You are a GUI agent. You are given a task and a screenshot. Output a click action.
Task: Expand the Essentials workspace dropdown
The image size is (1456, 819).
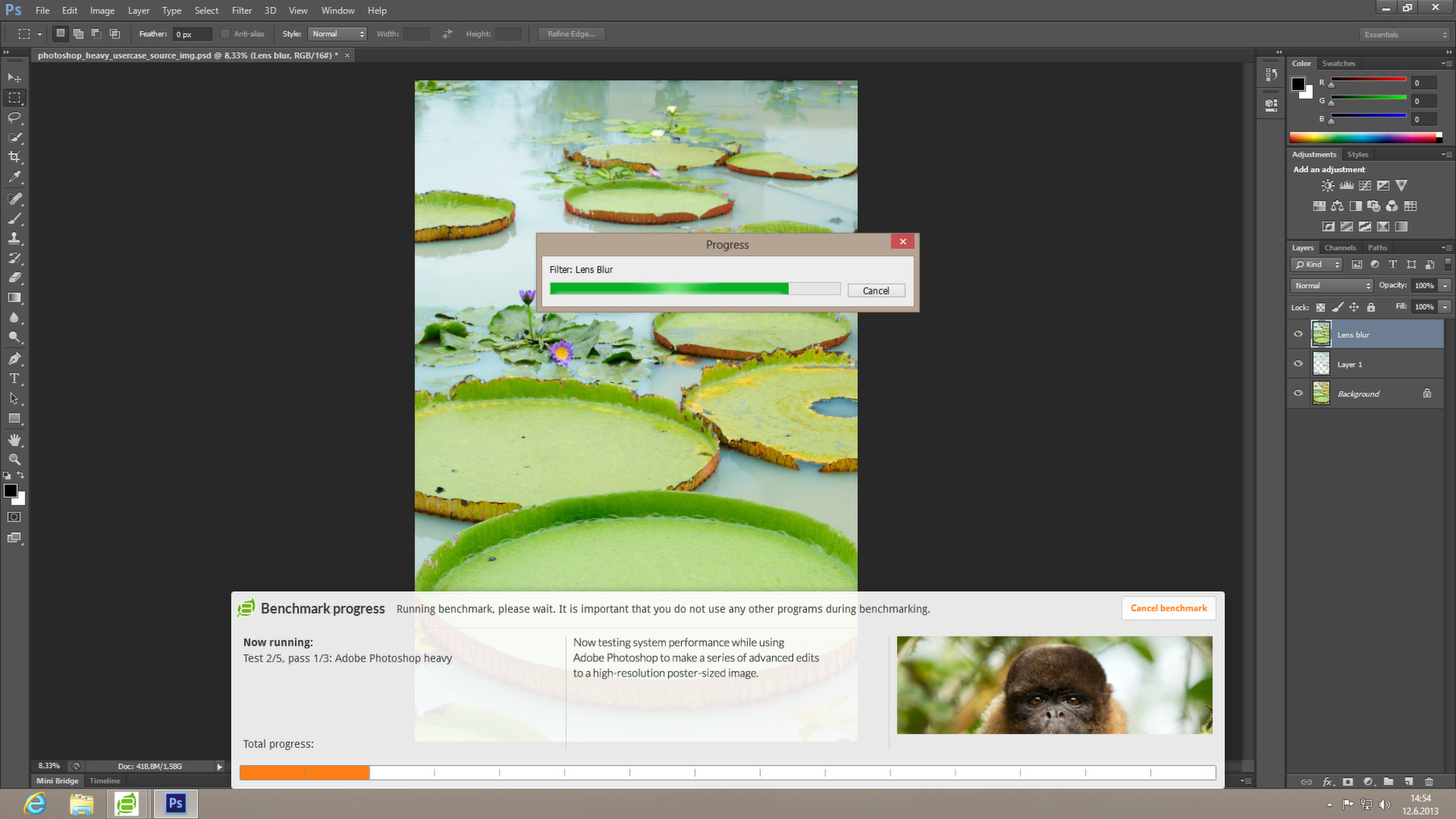click(x=1403, y=34)
